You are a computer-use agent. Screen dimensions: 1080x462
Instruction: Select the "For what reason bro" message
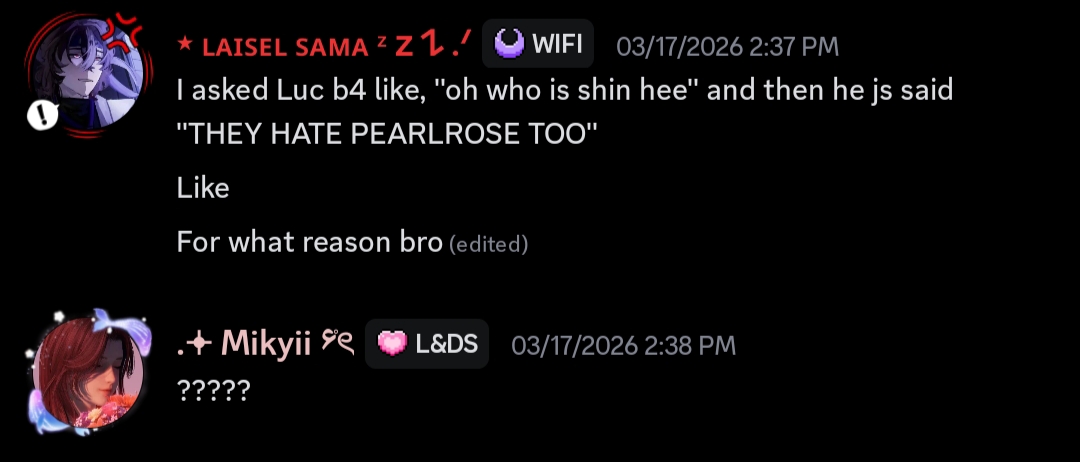[309, 242]
